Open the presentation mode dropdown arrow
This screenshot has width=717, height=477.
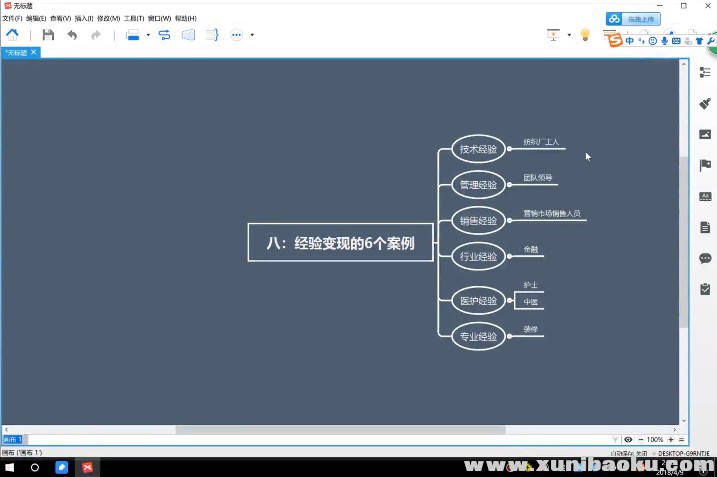click(x=569, y=34)
